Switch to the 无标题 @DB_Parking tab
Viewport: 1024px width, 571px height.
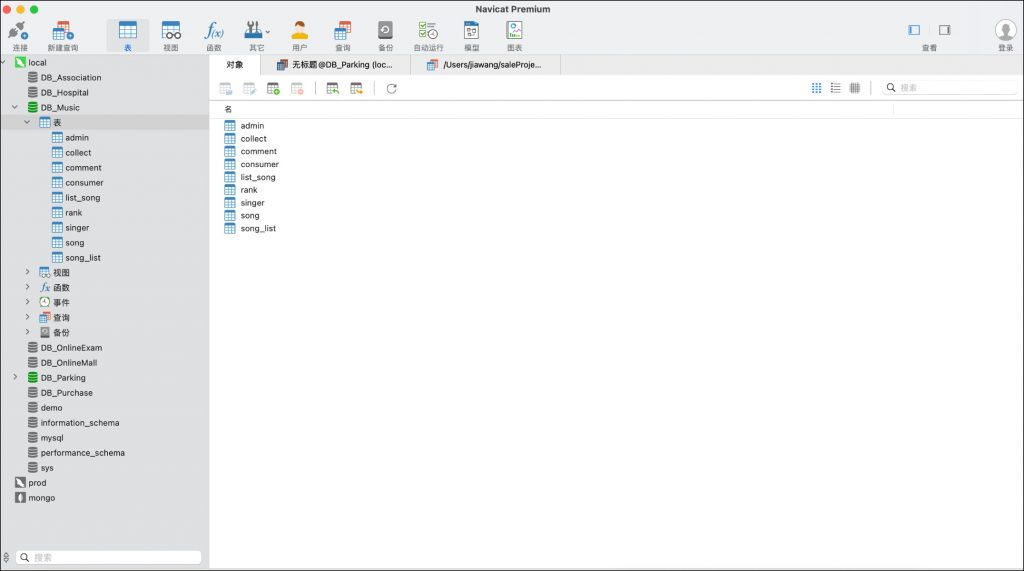[x=335, y=65]
